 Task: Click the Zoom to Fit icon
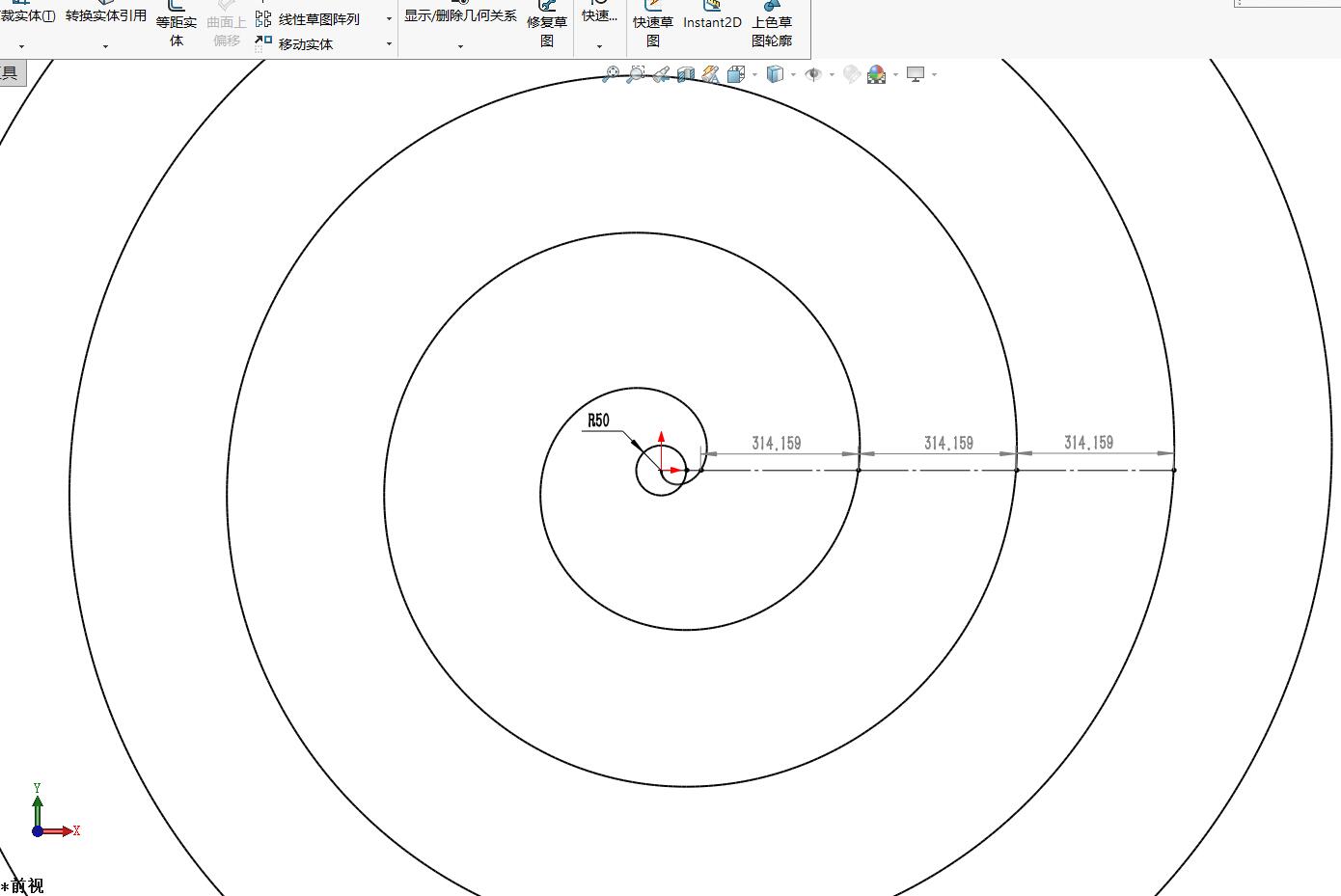coord(611,74)
